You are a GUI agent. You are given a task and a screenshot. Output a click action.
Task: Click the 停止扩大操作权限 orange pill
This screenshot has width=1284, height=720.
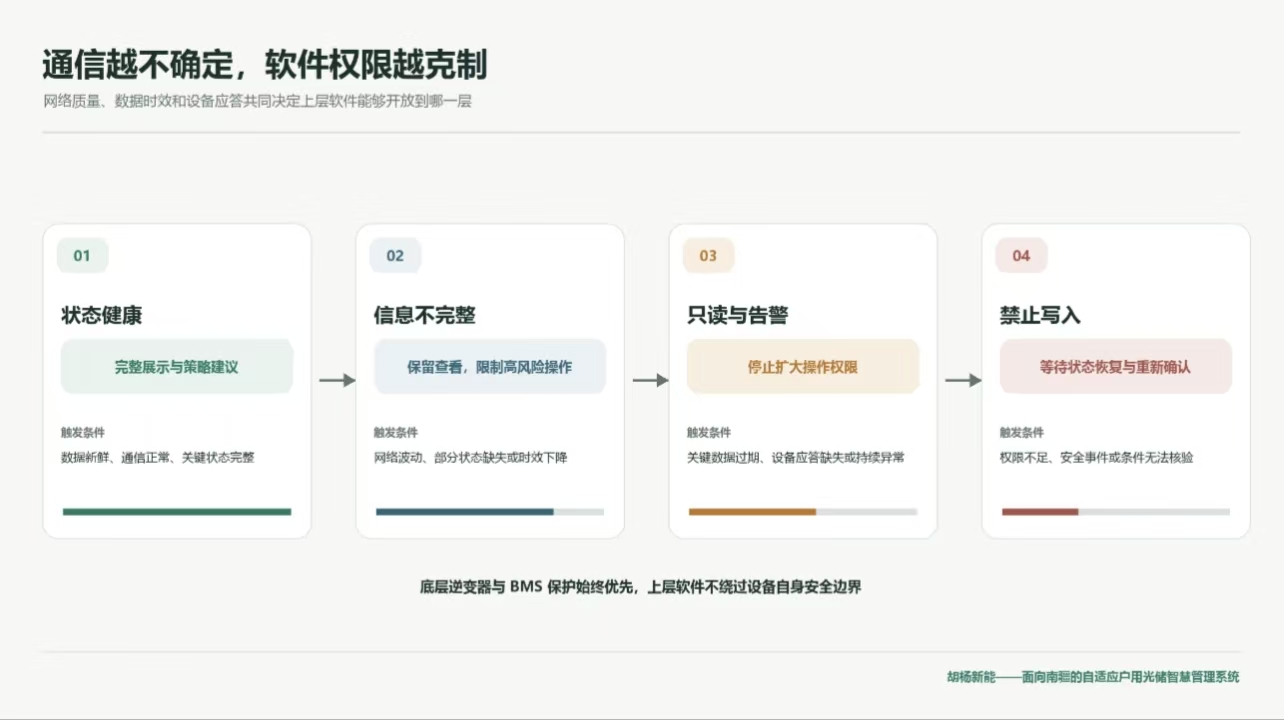click(803, 366)
